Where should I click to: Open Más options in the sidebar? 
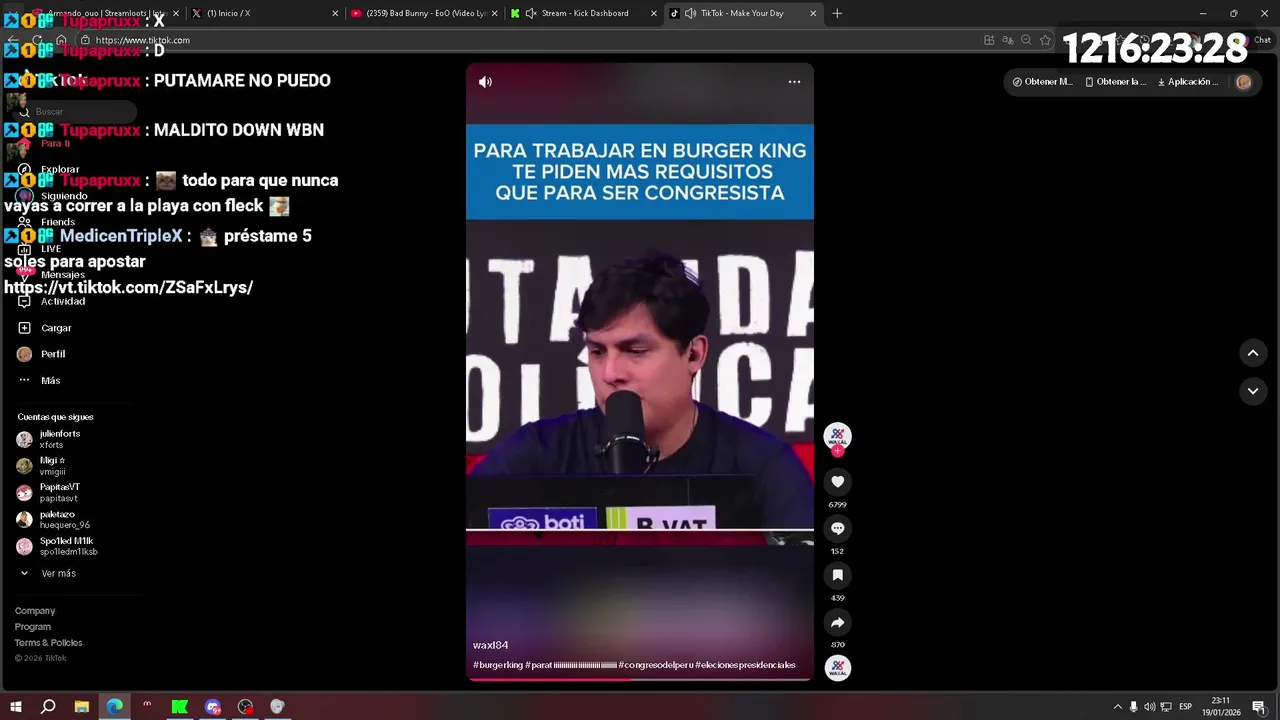(x=40, y=380)
